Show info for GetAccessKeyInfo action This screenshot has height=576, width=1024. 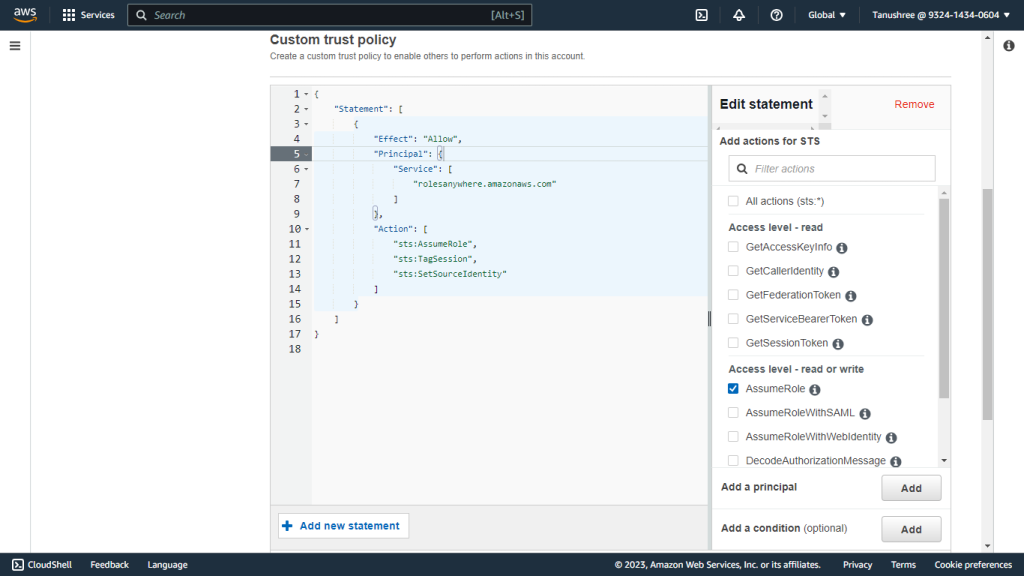[x=842, y=248]
